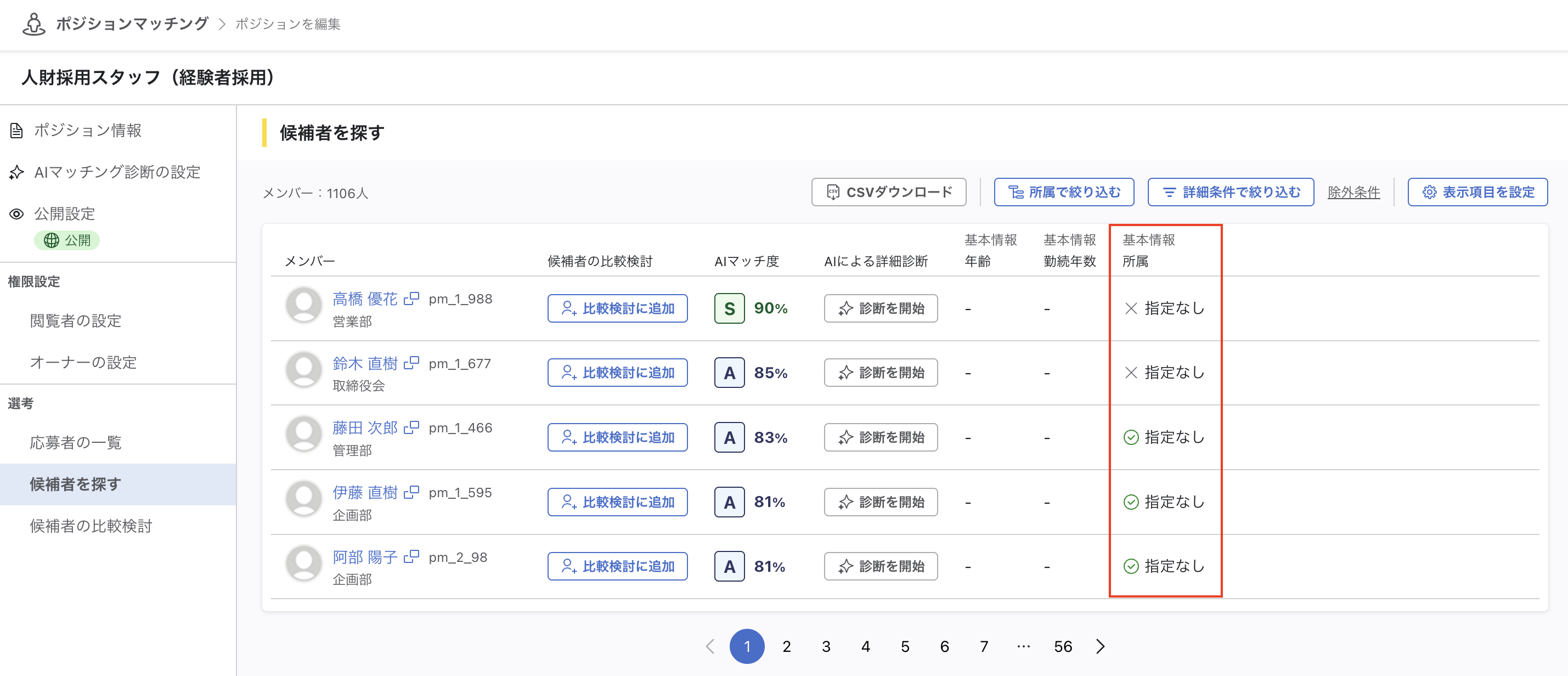The width and height of the screenshot is (1568, 676).
Task: Click the green check icon in 阿部 陽子 row
Action: [1131, 566]
